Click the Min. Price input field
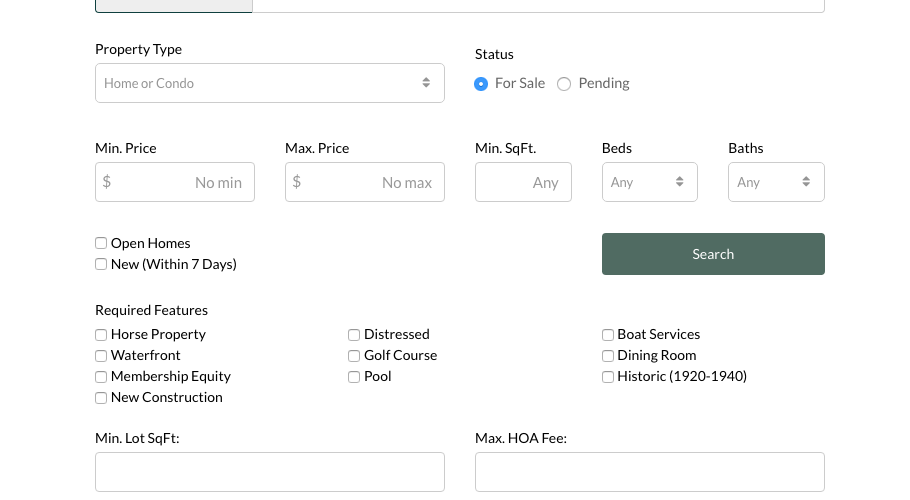This screenshot has width=910, height=500. (175, 182)
